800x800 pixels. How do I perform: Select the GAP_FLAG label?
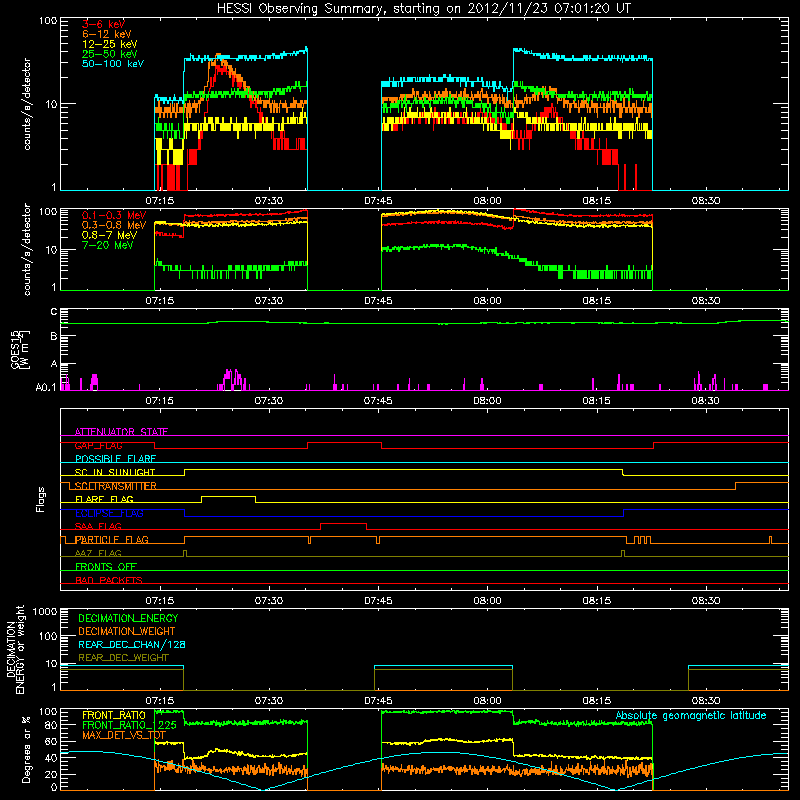[98, 446]
